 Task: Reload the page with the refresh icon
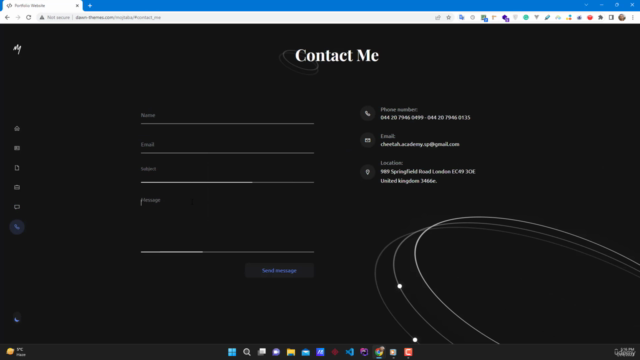29,17
